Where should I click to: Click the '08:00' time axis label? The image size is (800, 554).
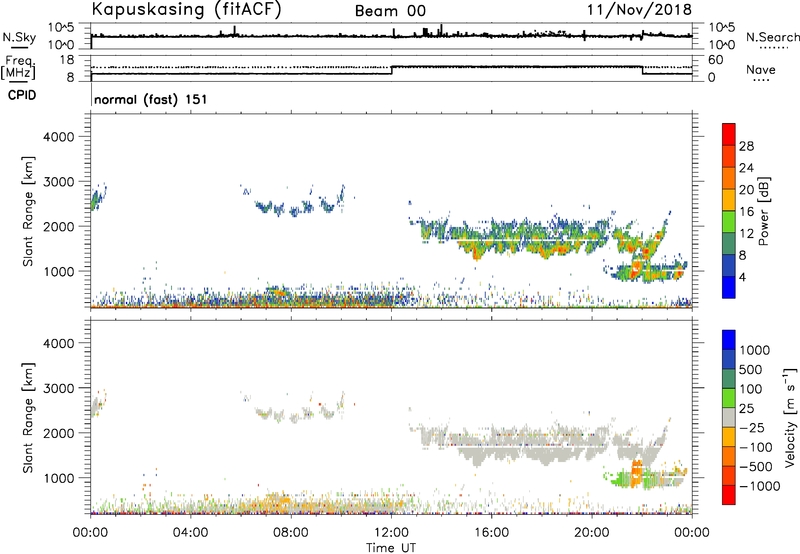click(x=291, y=533)
